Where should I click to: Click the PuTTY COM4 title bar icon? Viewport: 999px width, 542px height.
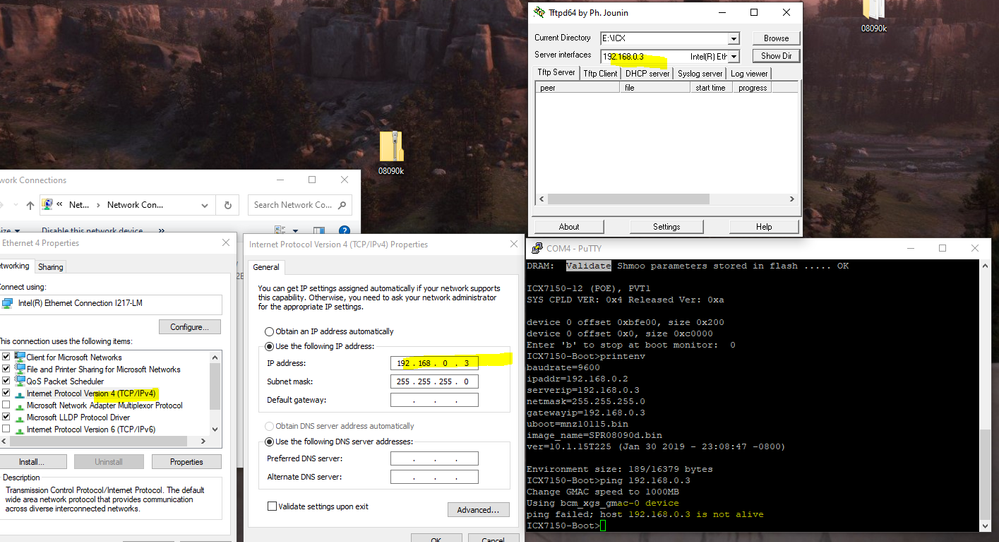(x=537, y=248)
